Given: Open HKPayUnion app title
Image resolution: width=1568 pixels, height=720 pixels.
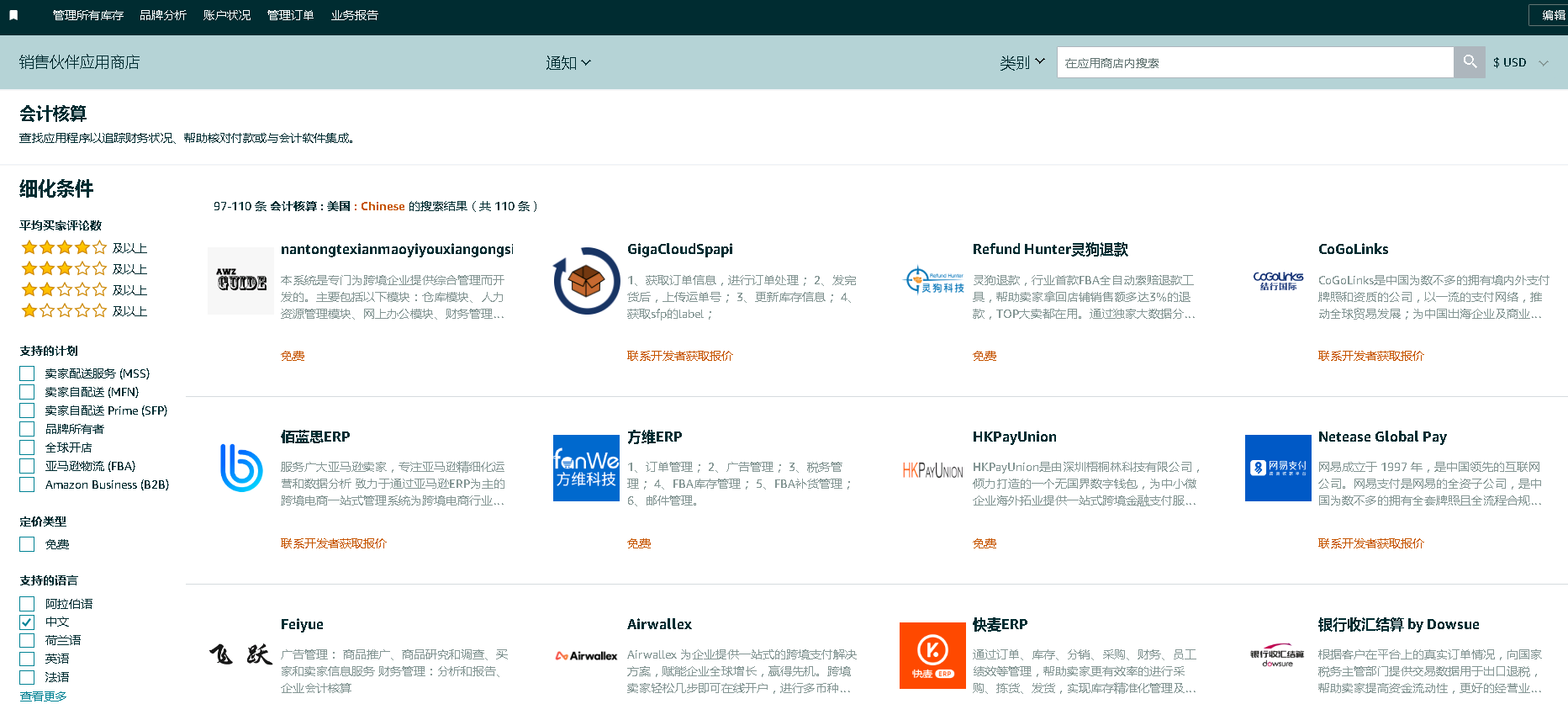Looking at the screenshot, I should coord(1015,437).
